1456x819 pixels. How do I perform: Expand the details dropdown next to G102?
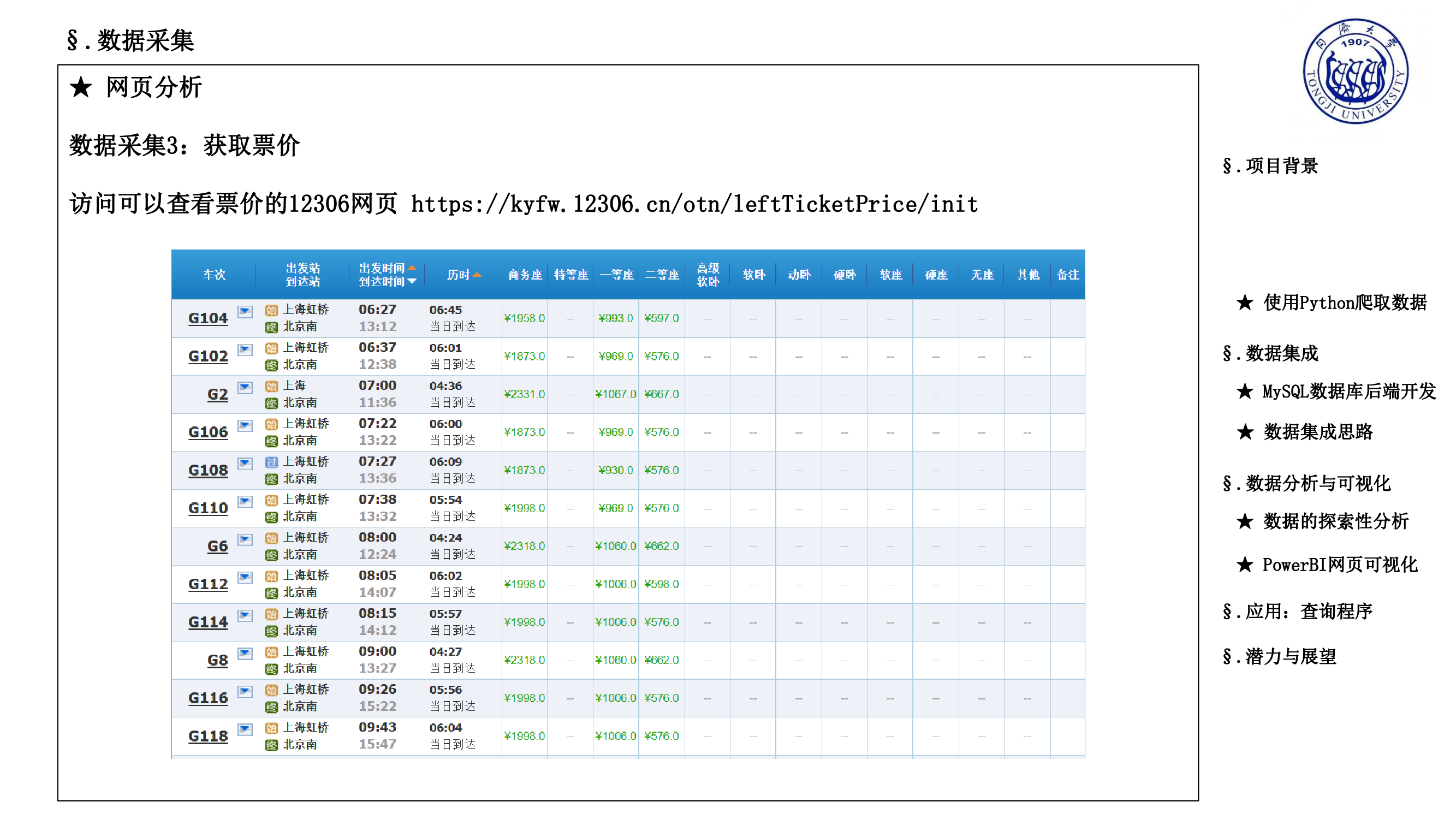[x=244, y=351]
